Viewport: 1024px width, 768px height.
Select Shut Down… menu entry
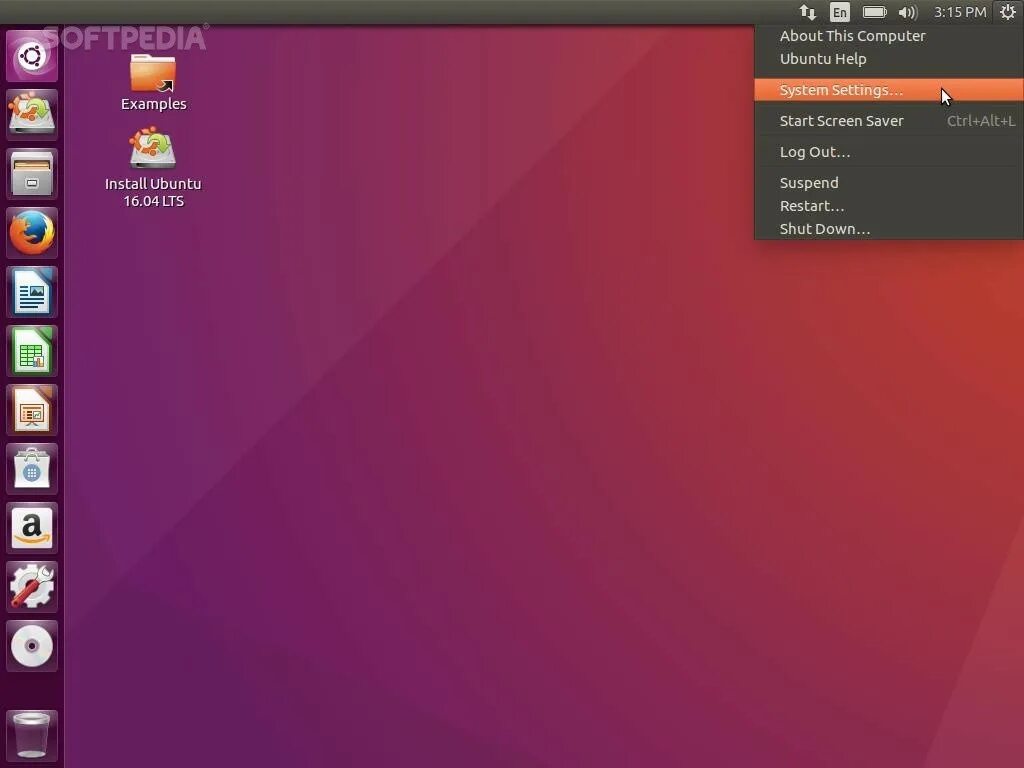click(889, 229)
